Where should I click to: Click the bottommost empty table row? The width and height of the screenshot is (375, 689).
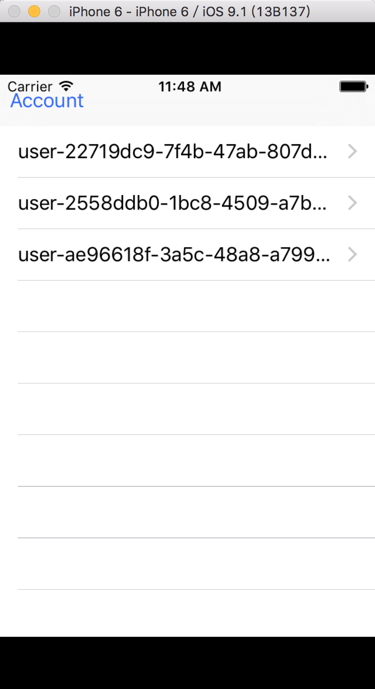point(187,613)
